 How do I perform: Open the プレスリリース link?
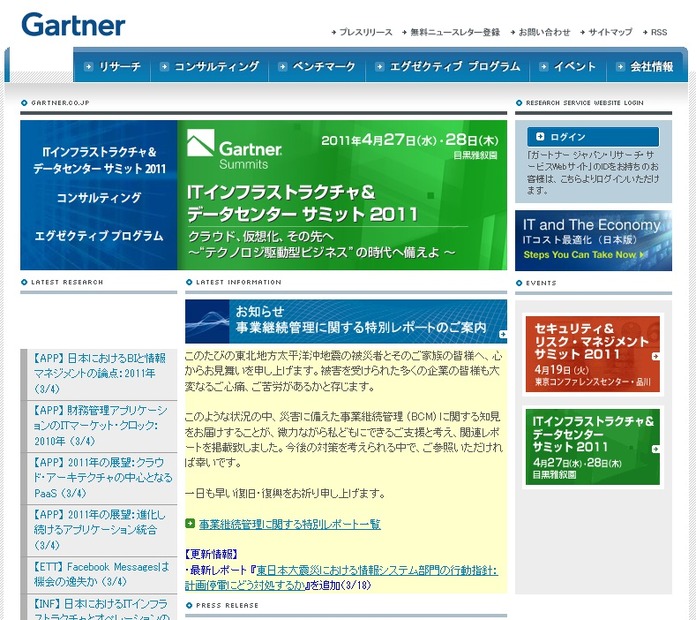pos(366,32)
